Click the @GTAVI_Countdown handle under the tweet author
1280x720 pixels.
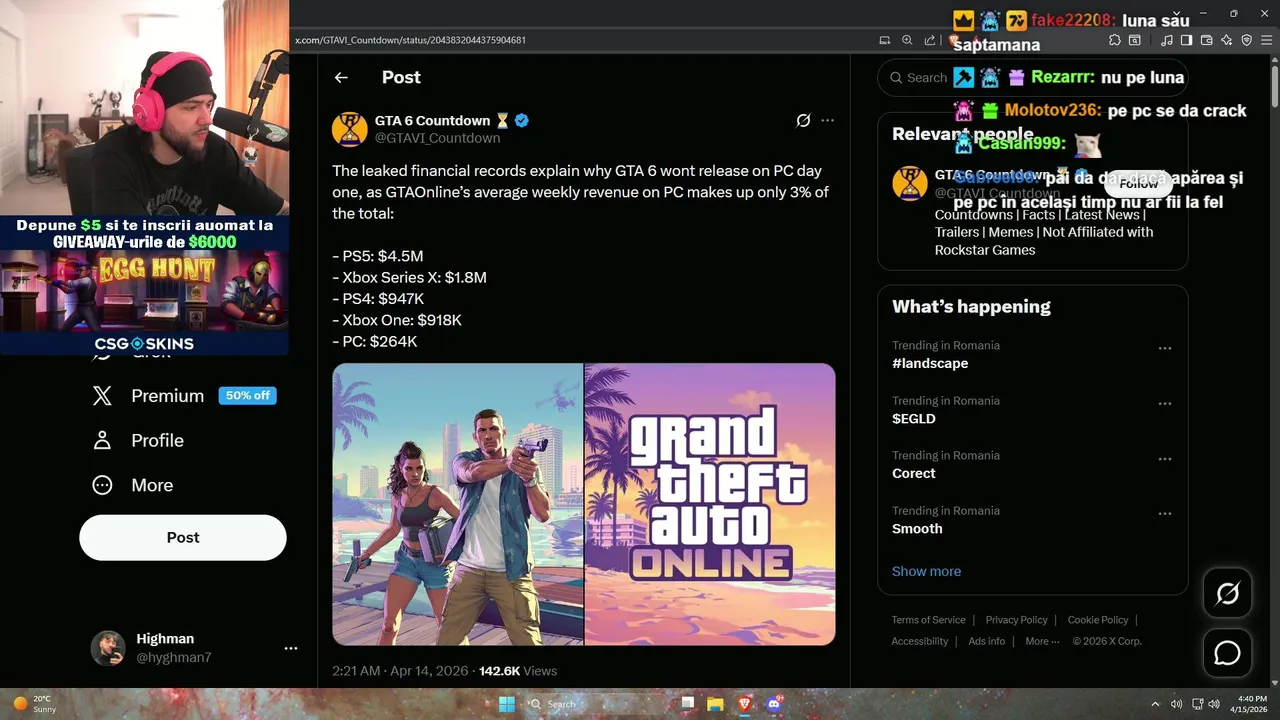click(x=437, y=138)
